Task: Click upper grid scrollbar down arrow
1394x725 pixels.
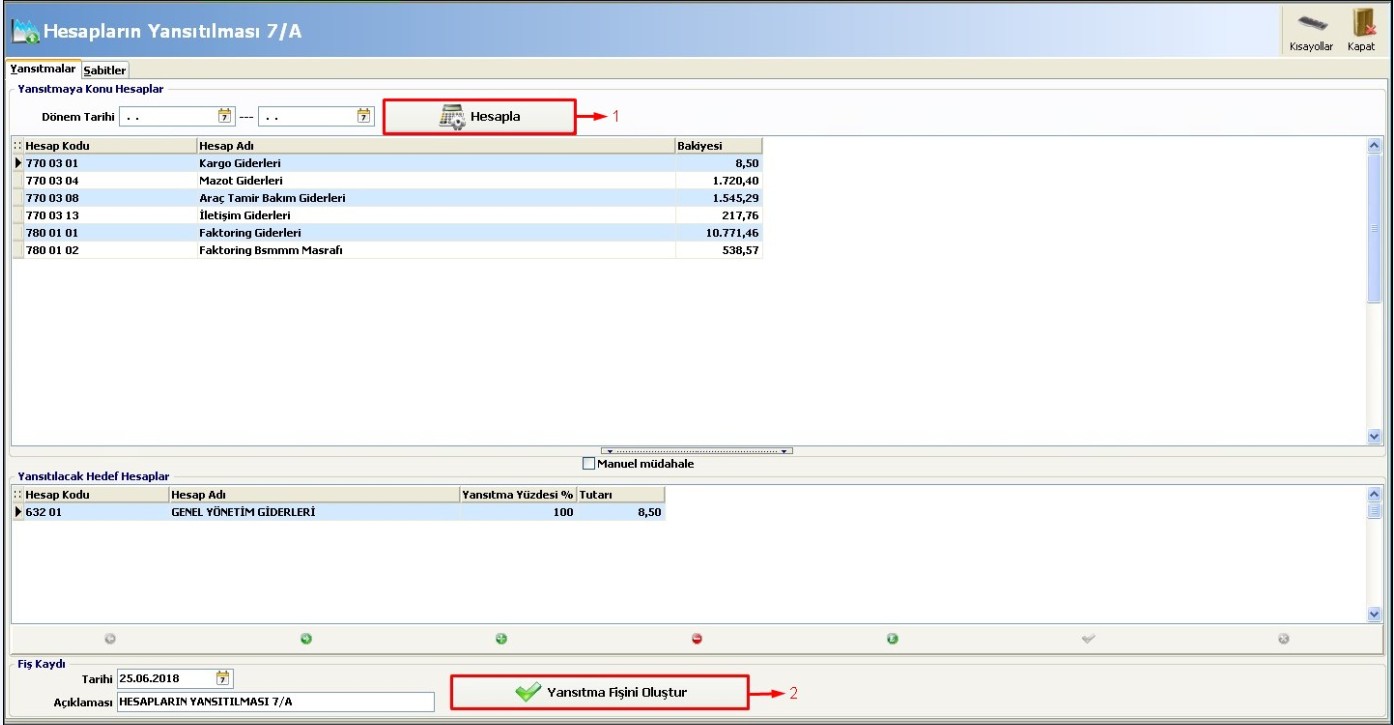Action: [x=1373, y=436]
